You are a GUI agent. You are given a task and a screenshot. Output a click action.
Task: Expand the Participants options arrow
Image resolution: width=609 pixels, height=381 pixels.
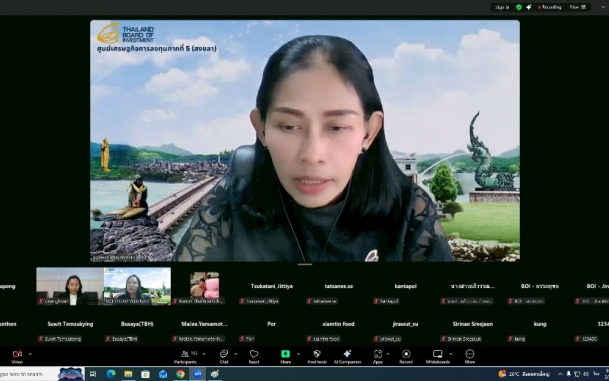point(204,354)
